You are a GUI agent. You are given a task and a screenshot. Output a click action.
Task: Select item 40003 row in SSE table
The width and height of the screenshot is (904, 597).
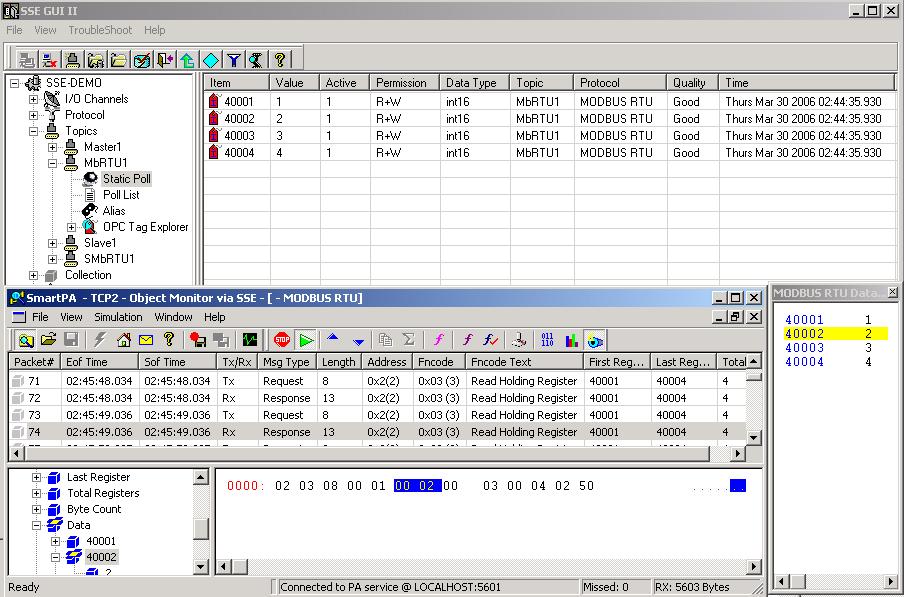coord(551,136)
